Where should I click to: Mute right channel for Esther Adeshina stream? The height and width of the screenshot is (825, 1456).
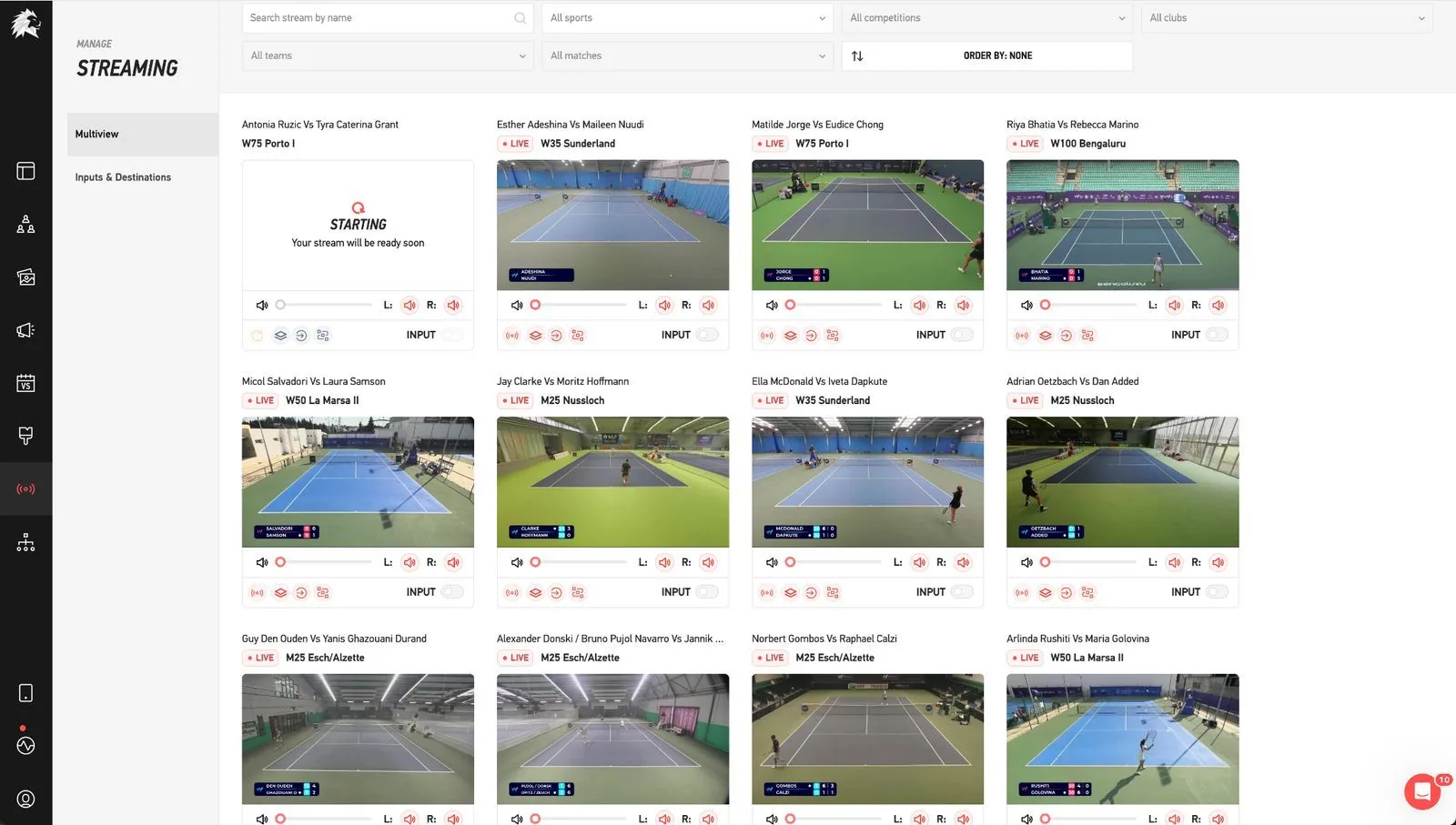(708, 306)
